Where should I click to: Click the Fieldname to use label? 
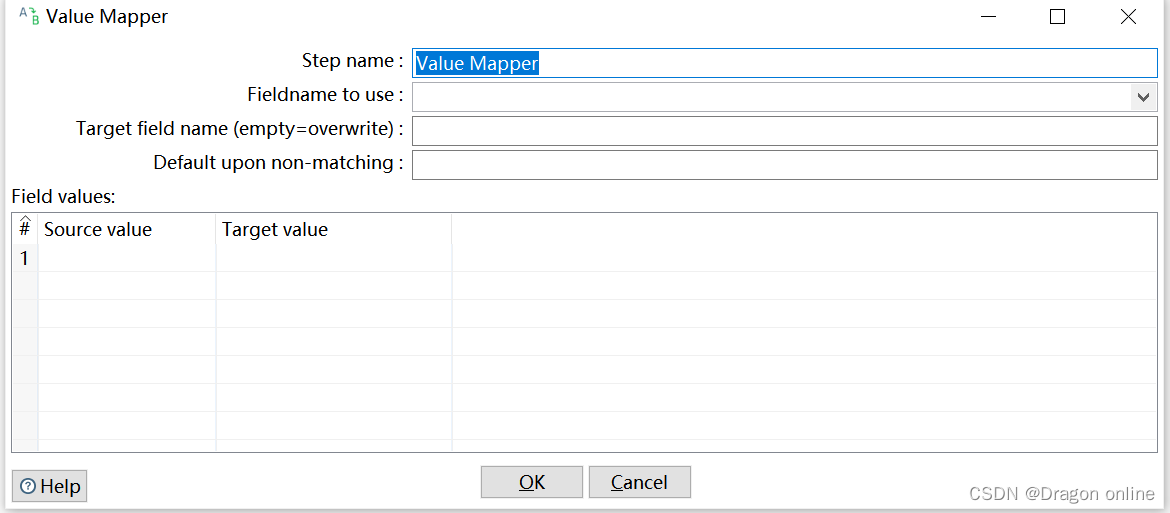coord(325,95)
